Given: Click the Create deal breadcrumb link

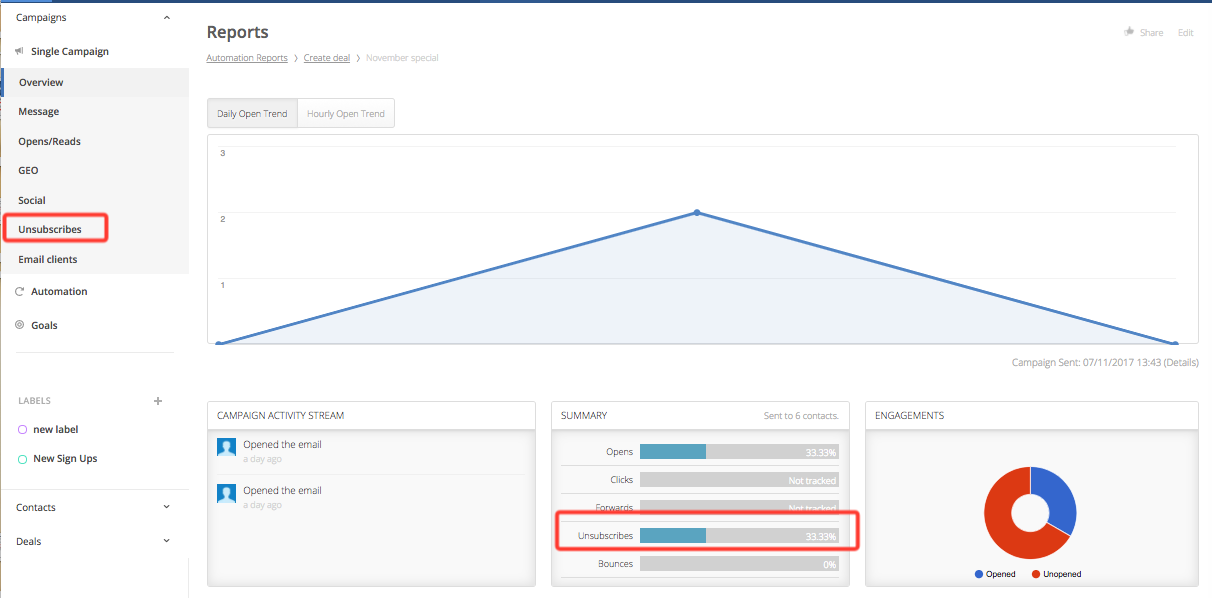Looking at the screenshot, I should tap(327, 58).
